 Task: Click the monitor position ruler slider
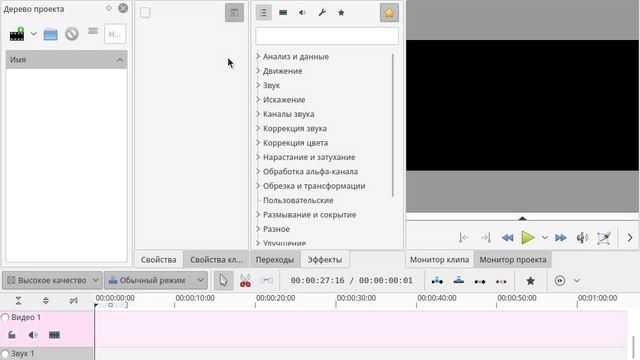tap(522, 217)
